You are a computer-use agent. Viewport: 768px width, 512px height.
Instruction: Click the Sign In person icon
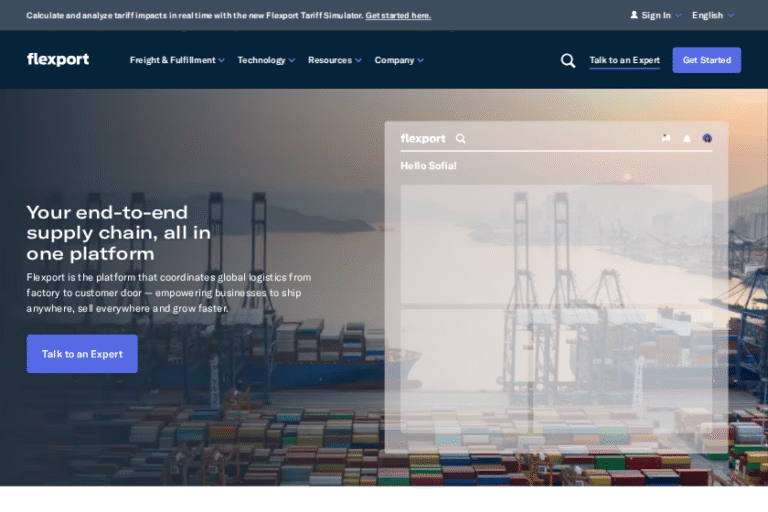coord(634,15)
